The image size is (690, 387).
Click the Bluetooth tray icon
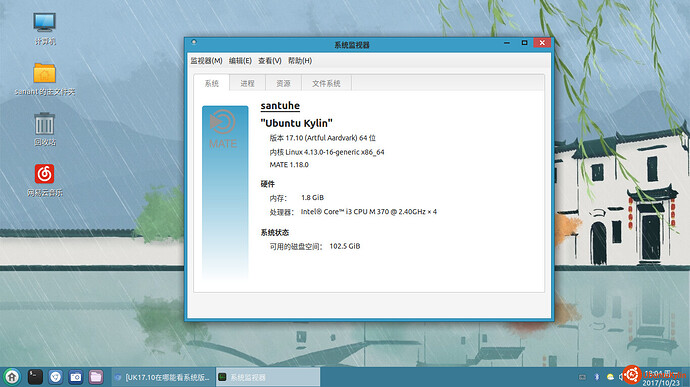(x=597, y=377)
